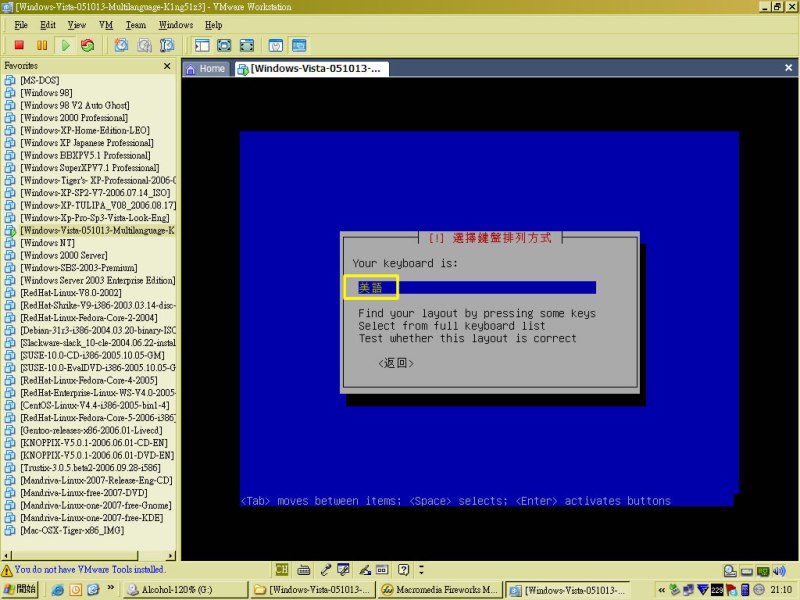The height and width of the screenshot is (600, 800).
Task: Select [Windows 2000 Server] favorite
Action: [64, 255]
